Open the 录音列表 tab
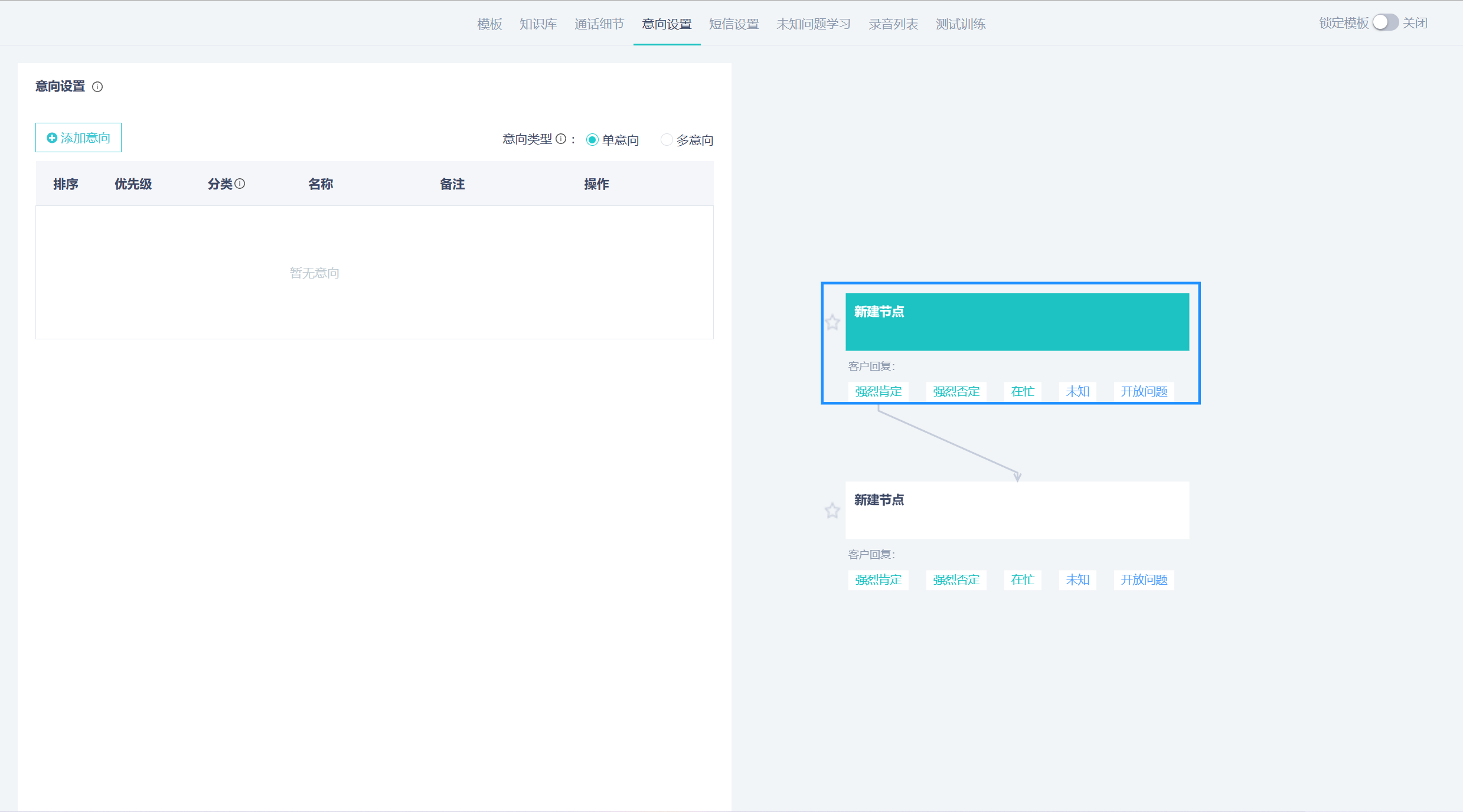This screenshot has width=1463, height=812. pyautogui.click(x=893, y=24)
